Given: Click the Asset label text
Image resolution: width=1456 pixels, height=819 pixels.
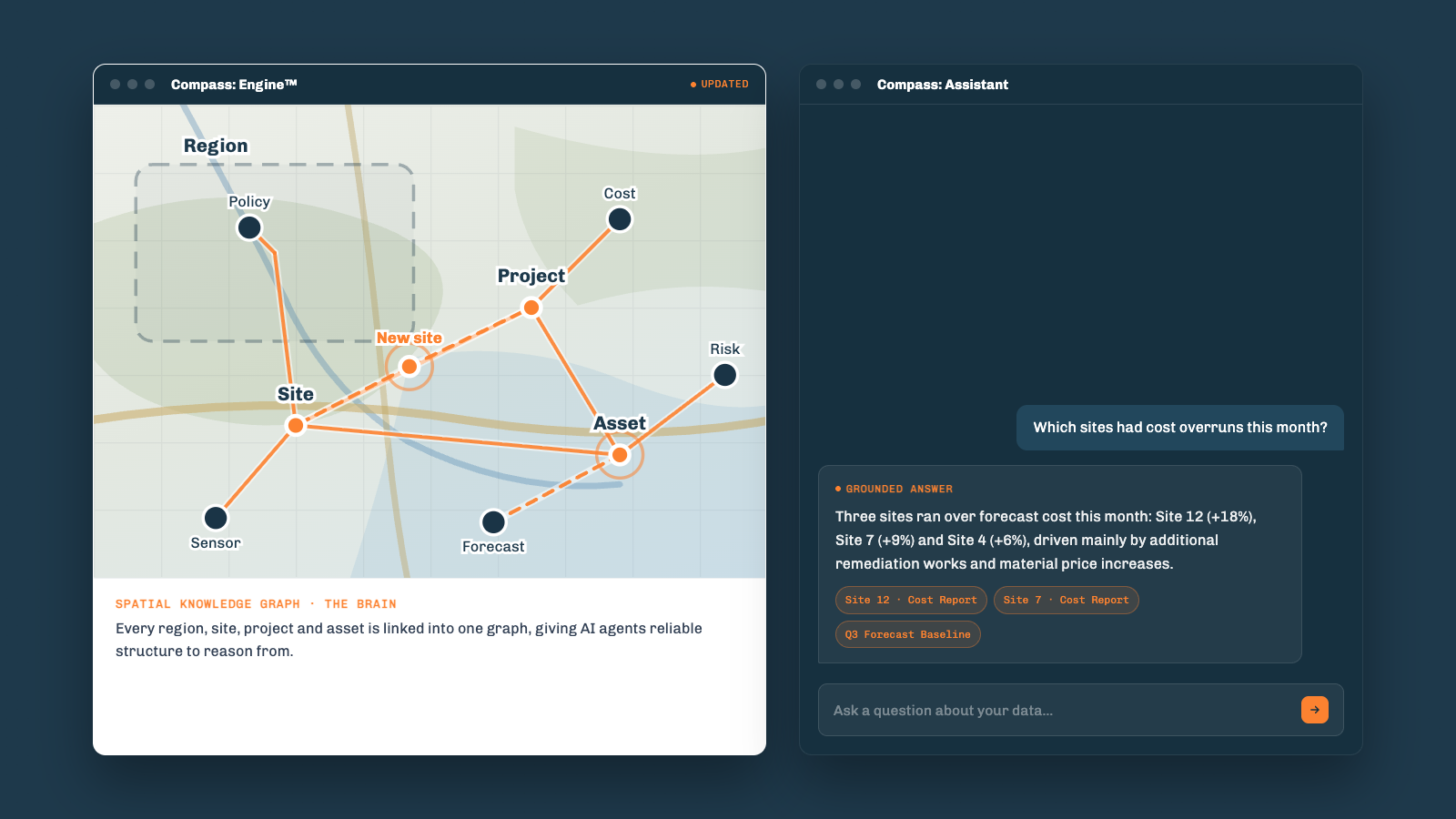Looking at the screenshot, I should pos(620,423).
